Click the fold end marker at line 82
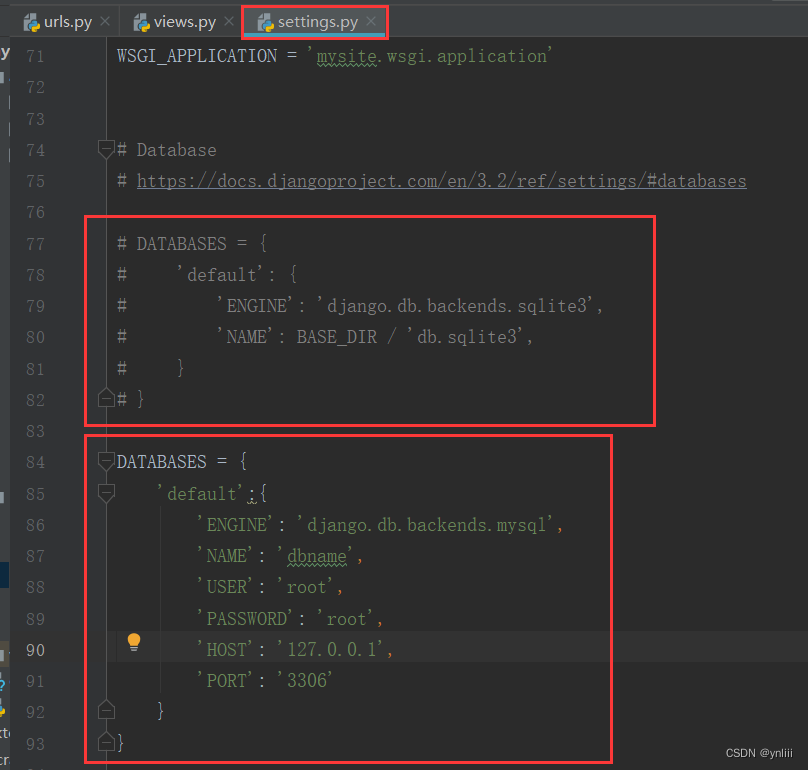808x770 pixels. [x=106, y=398]
